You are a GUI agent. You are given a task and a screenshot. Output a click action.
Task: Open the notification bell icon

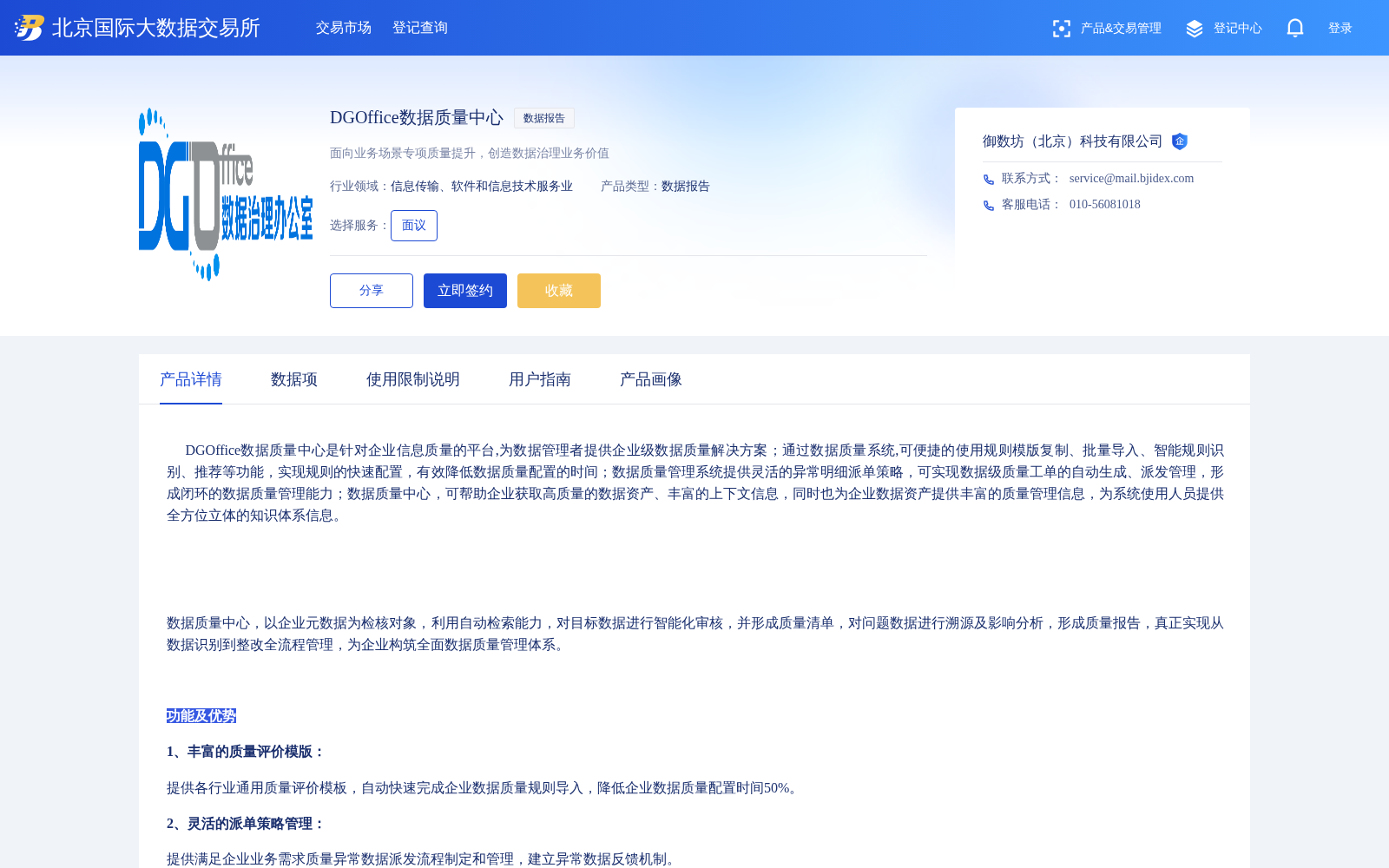point(1295,28)
